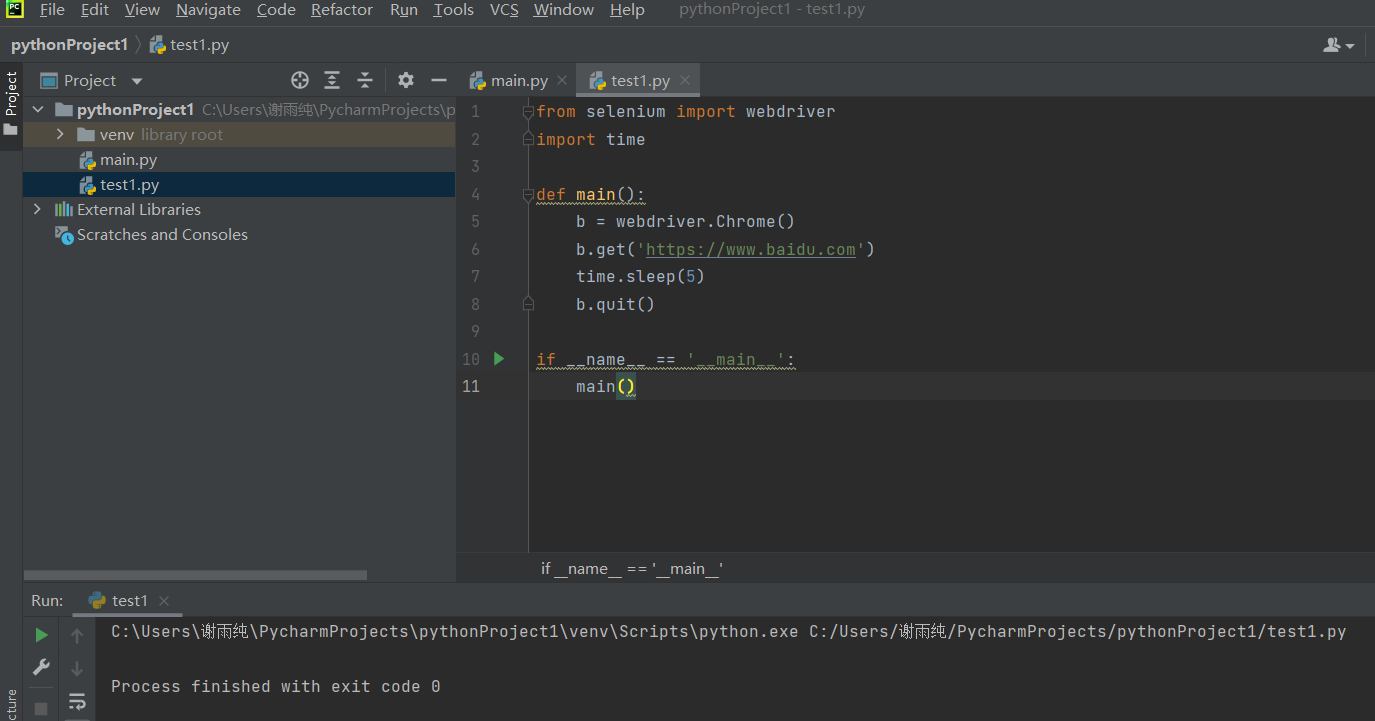
Task: Select Scratches and Consoles
Action: tap(239, 234)
